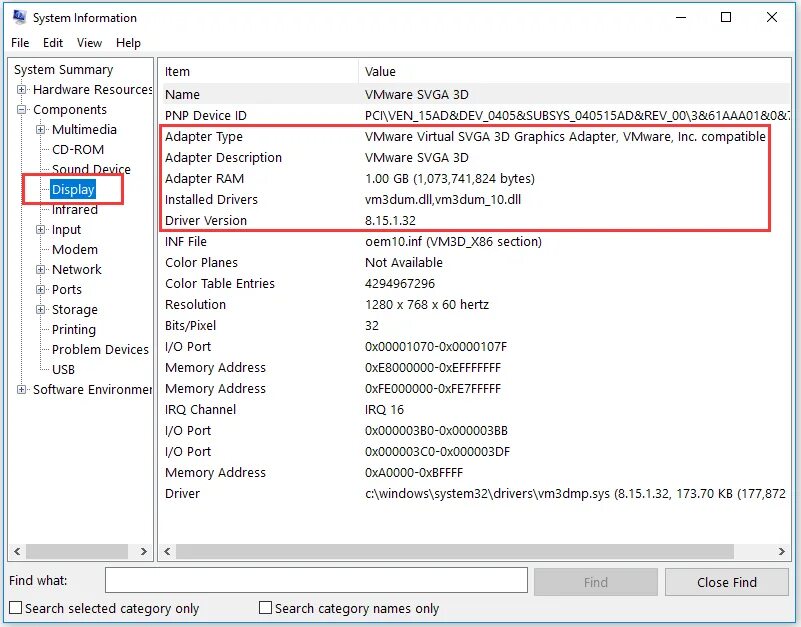Expand the Software Environment node
The height and width of the screenshot is (627, 801).
pos(21,389)
